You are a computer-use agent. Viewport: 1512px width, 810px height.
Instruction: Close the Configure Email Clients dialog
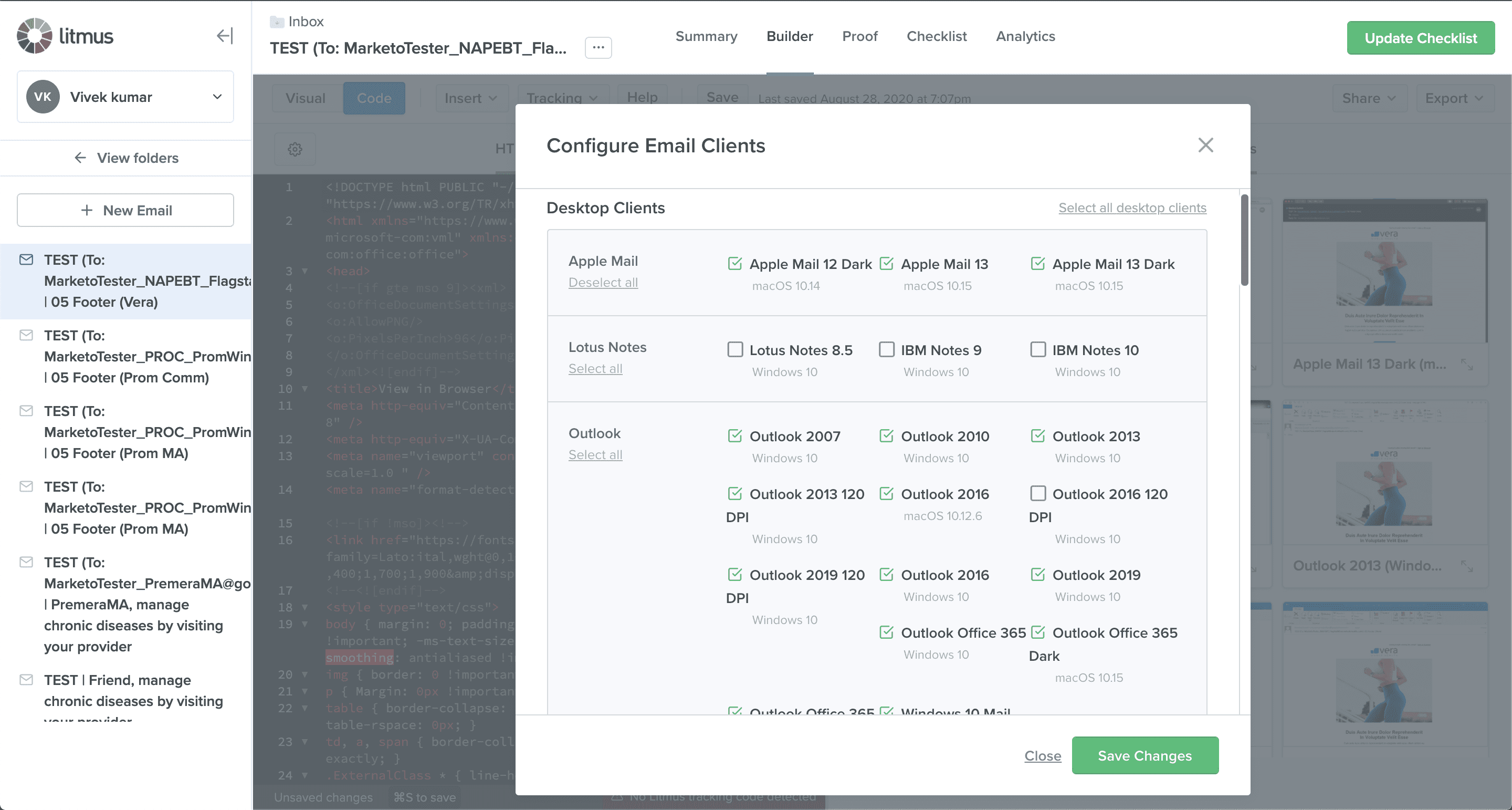coord(1205,145)
